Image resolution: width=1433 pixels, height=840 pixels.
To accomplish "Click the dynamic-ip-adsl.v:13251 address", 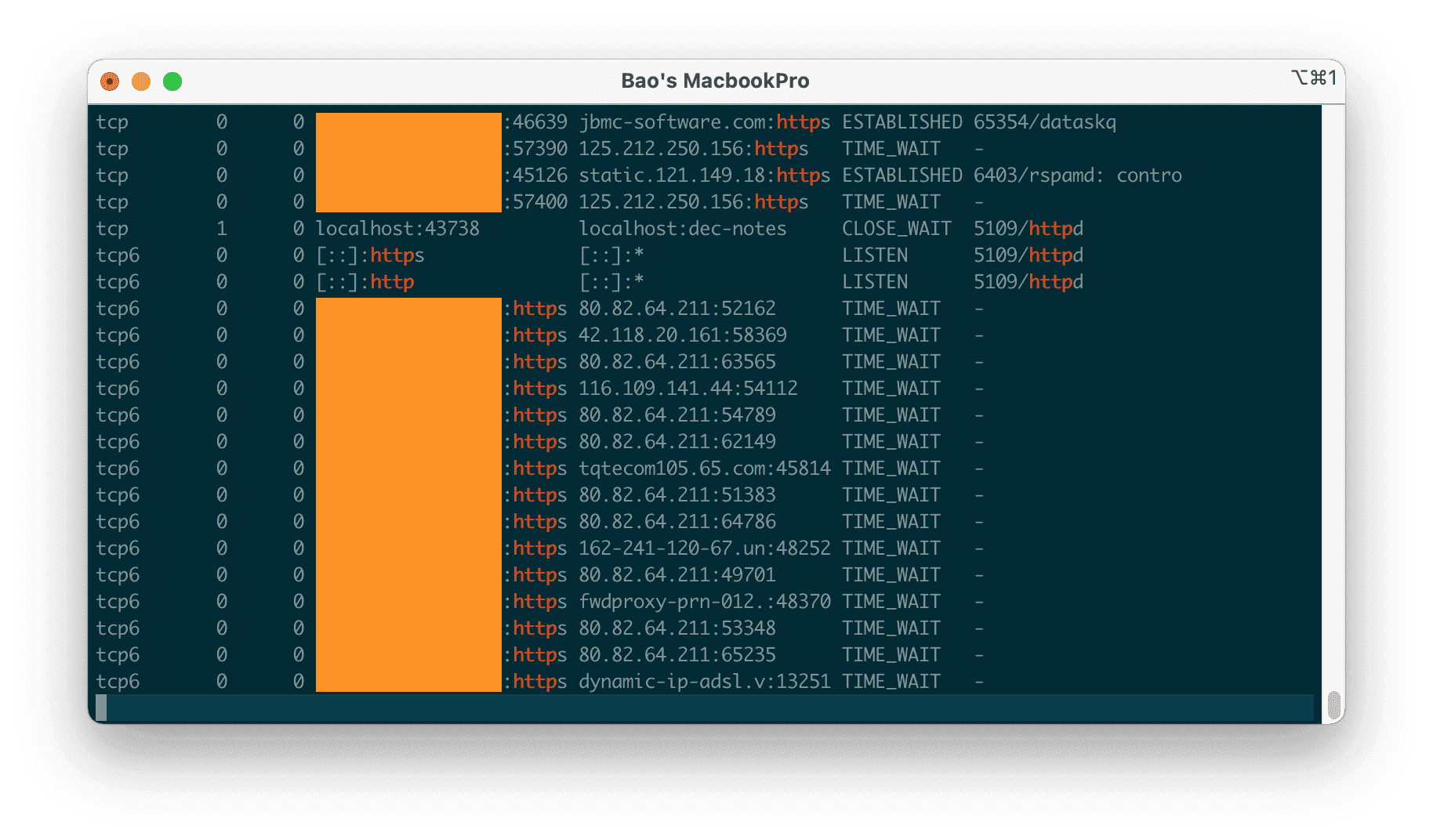I will click(704, 682).
